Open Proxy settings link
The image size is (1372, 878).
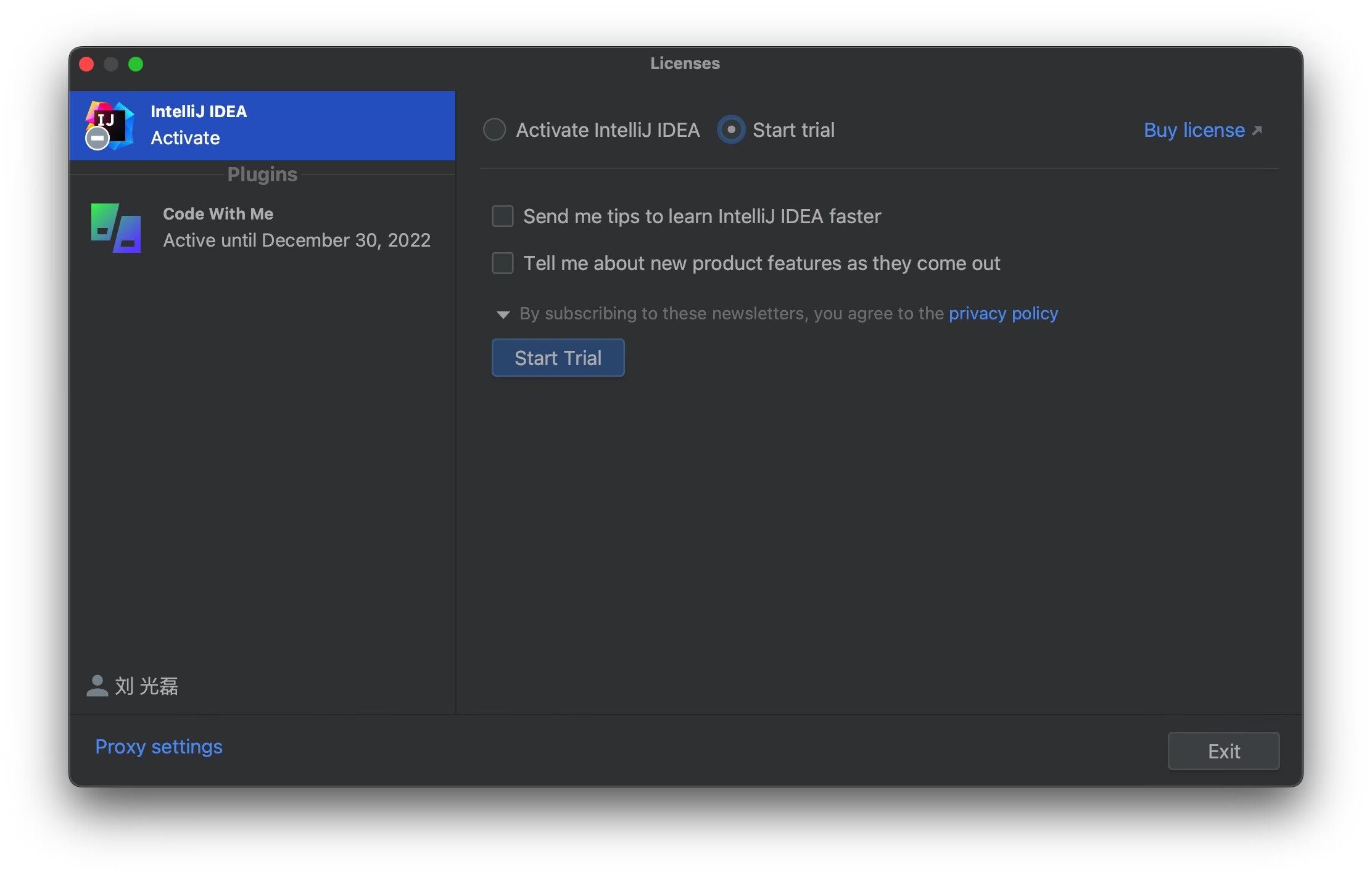tap(159, 747)
